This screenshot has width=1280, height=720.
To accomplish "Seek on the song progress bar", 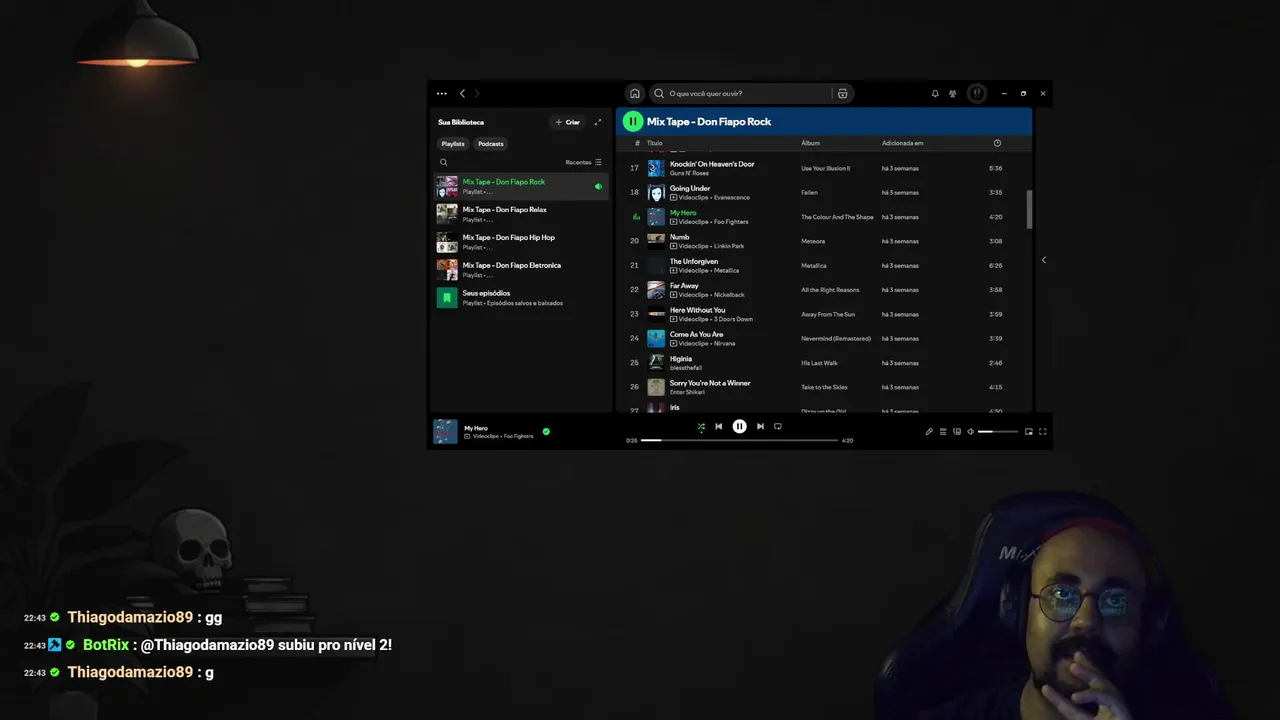I will coord(739,440).
